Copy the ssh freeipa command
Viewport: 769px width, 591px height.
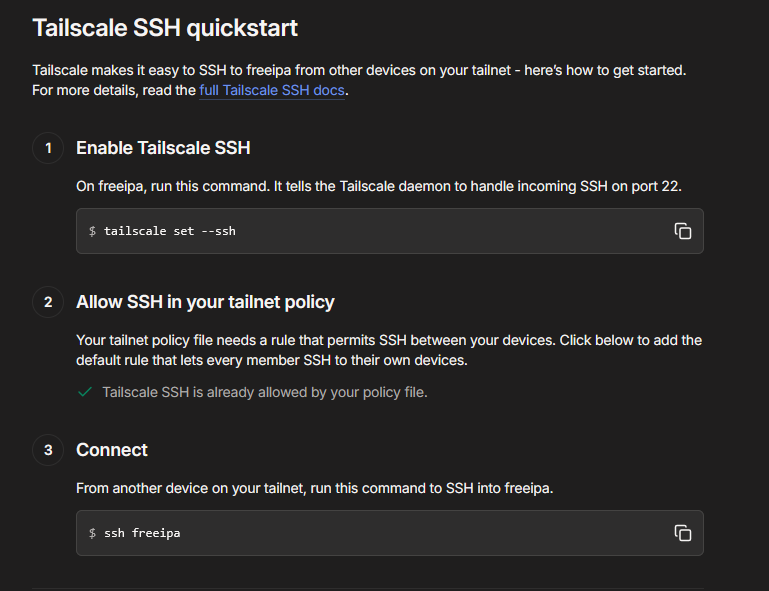pos(683,533)
